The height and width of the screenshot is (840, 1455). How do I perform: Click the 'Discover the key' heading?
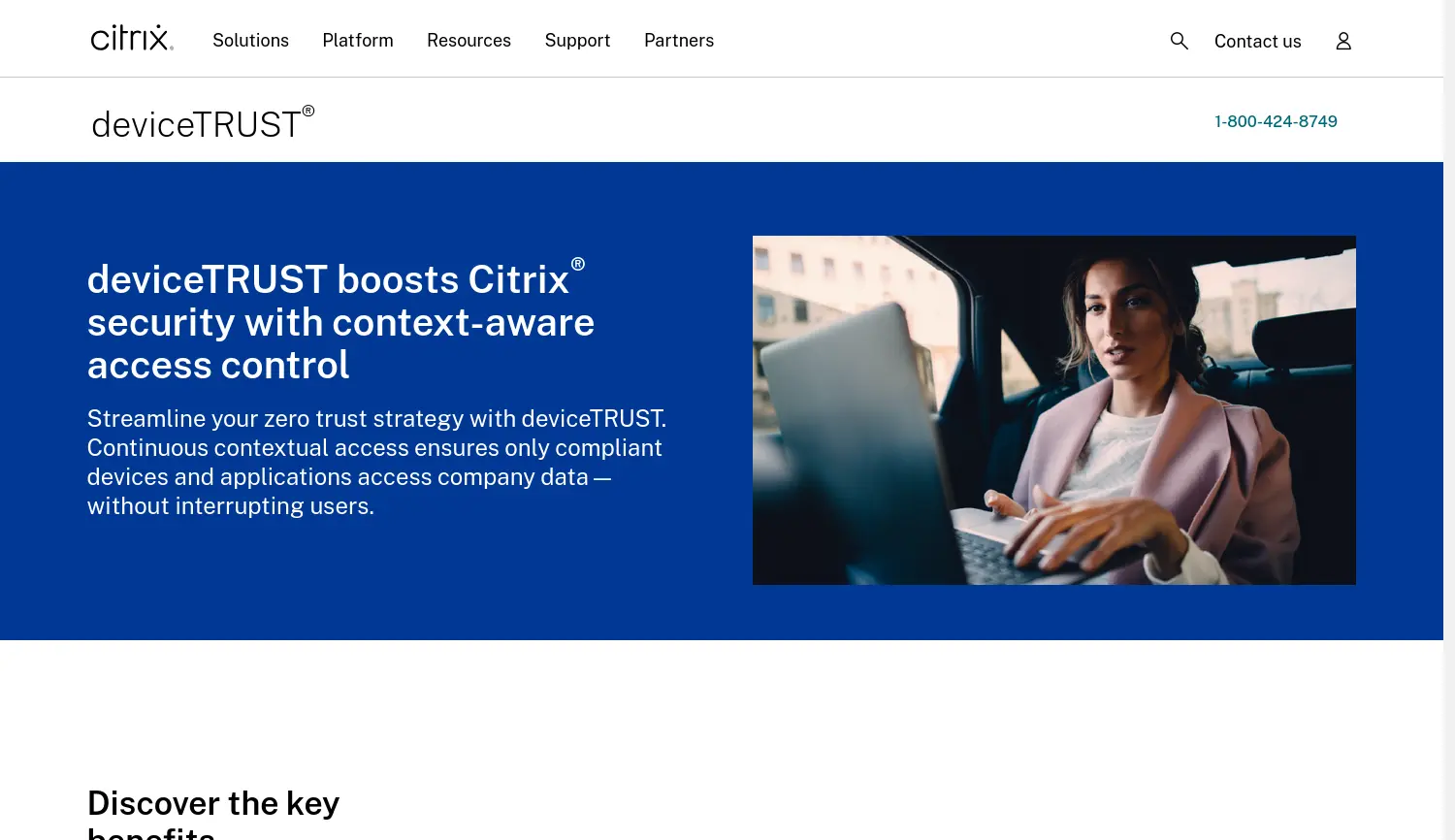pos(213,812)
